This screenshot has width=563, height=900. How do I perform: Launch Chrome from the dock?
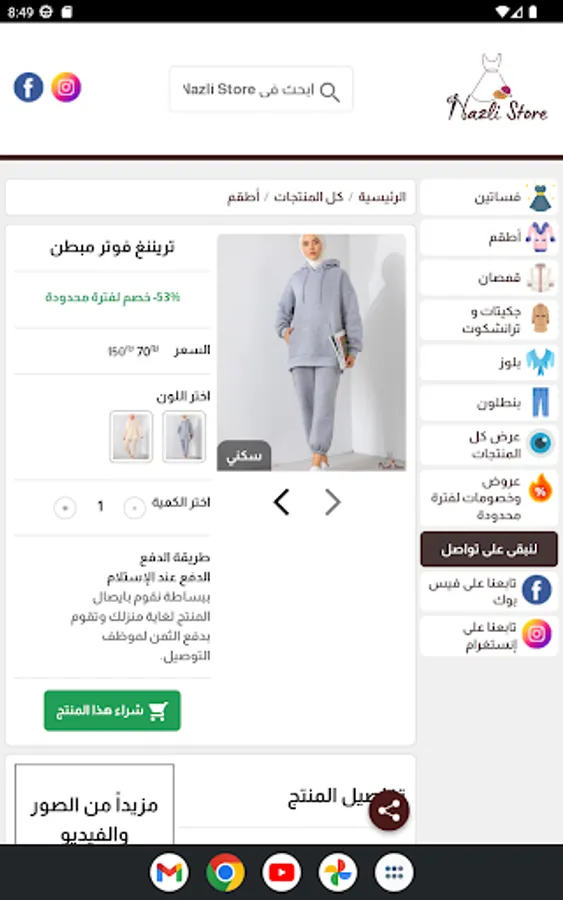click(226, 872)
